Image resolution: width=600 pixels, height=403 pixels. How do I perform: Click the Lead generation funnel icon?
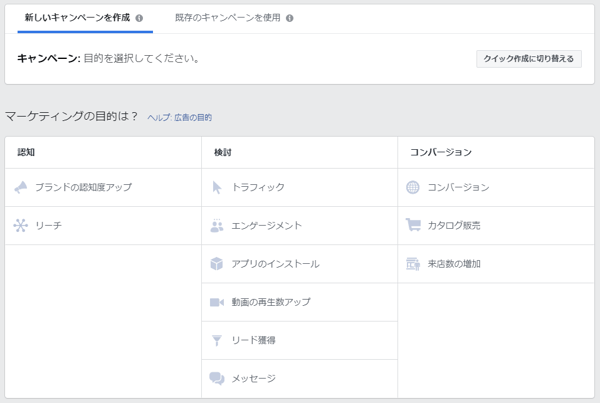coord(217,341)
